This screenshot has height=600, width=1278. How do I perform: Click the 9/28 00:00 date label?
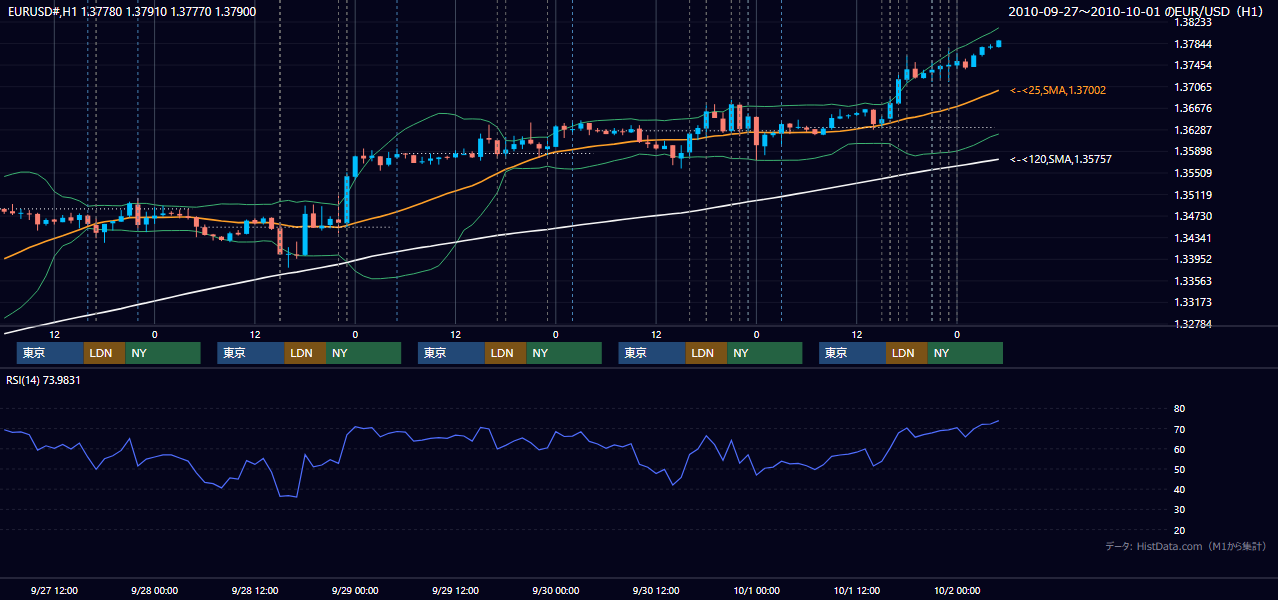click(154, 590)
